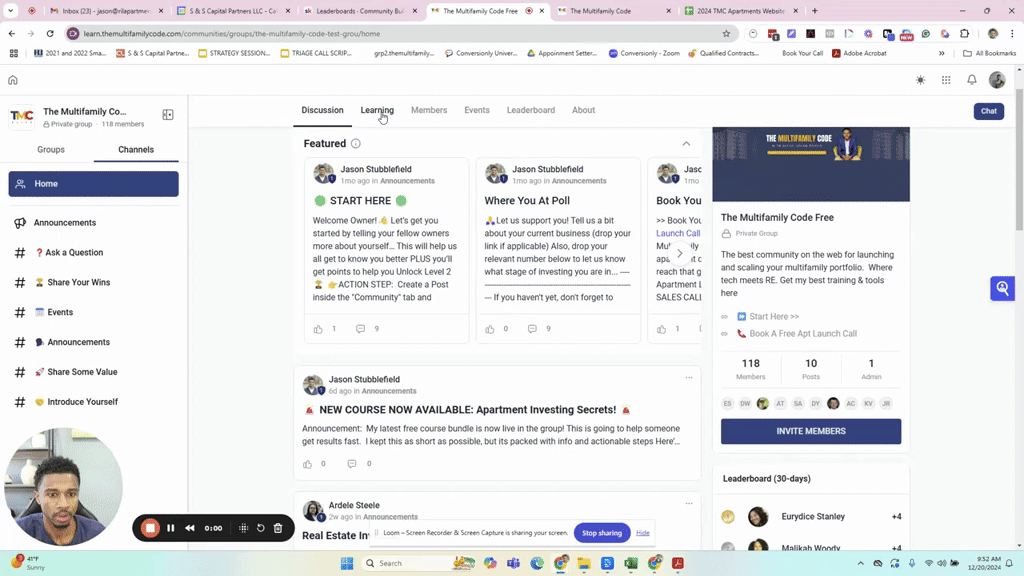
Task: Open the Events tab
Action: 477,110
